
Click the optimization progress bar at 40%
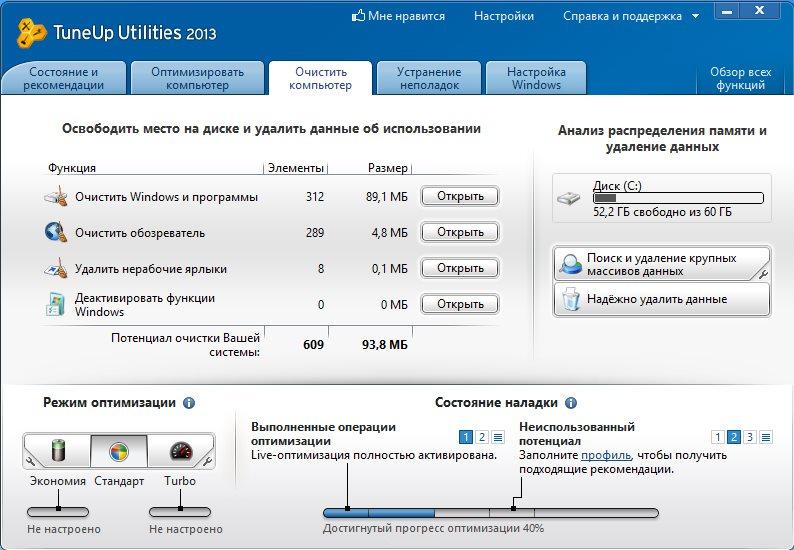click(x=491, y=513)
